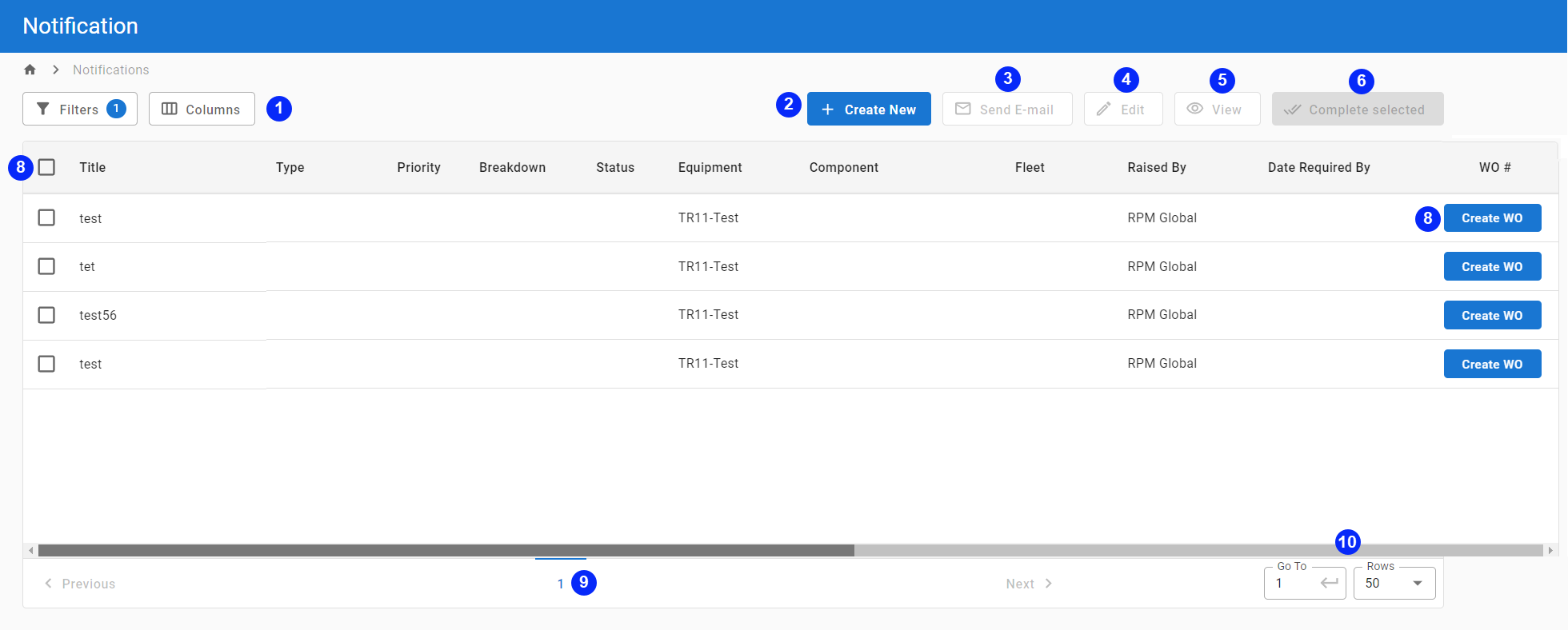Toggle the select-all header checkbox
The image size is (1568, 630).
coord(46,167)
